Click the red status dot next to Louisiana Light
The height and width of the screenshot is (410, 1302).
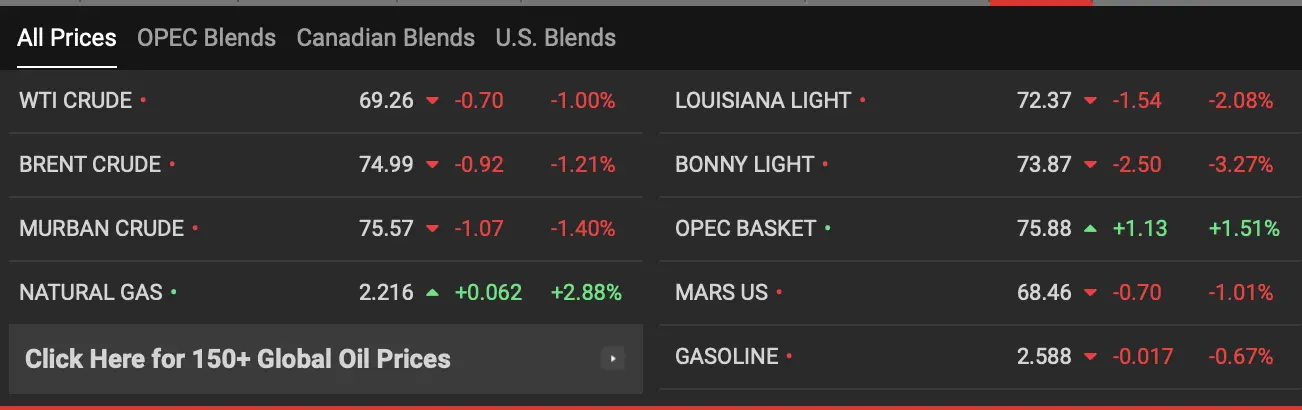[863, 100]
